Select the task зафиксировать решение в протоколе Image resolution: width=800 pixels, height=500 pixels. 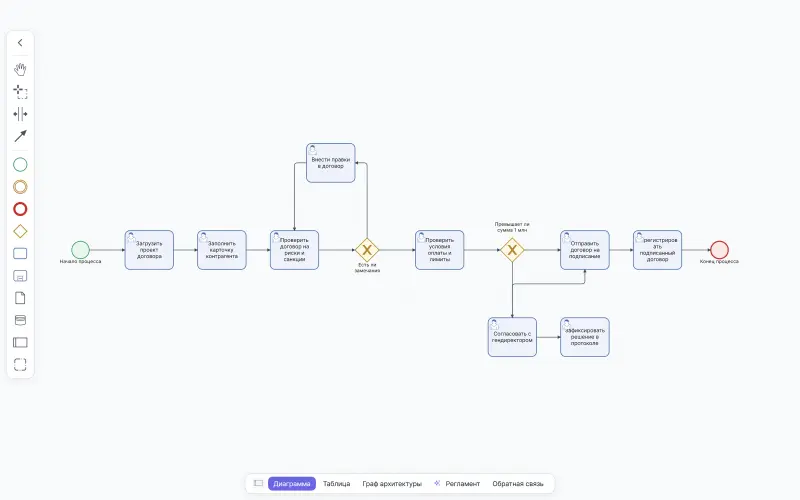(585, 337)
